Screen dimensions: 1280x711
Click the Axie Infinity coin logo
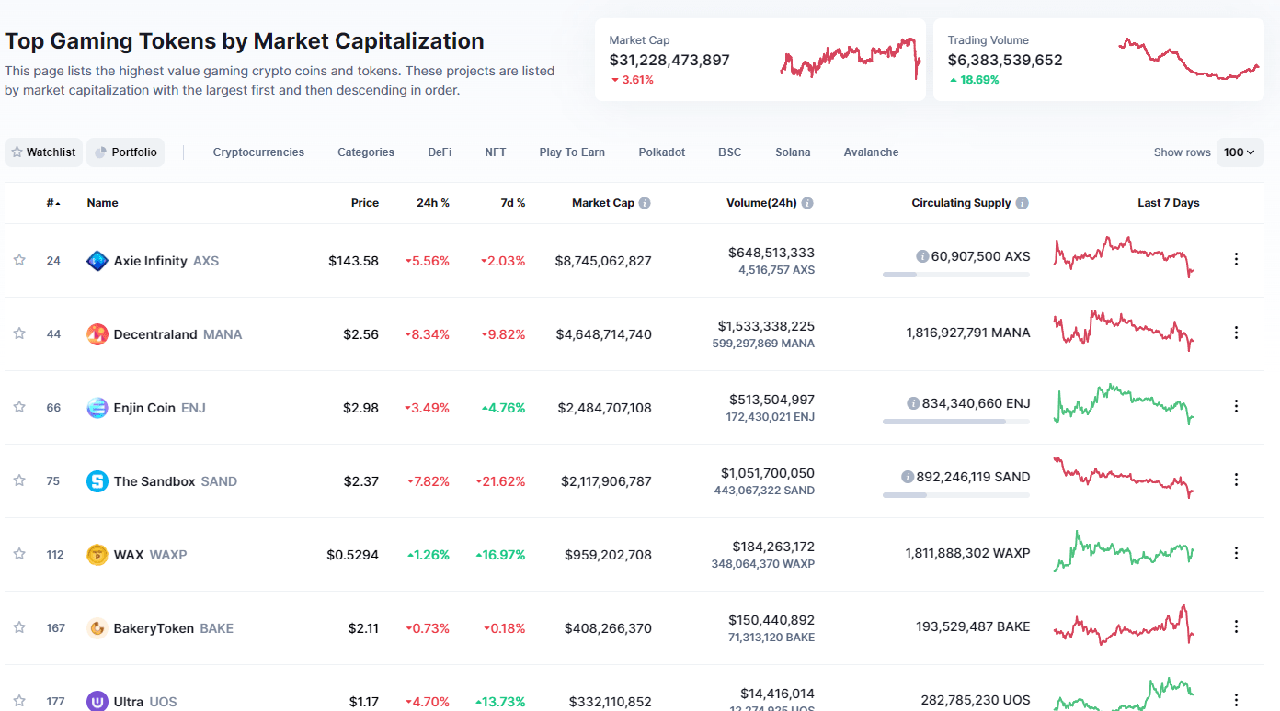click(97, 259)
